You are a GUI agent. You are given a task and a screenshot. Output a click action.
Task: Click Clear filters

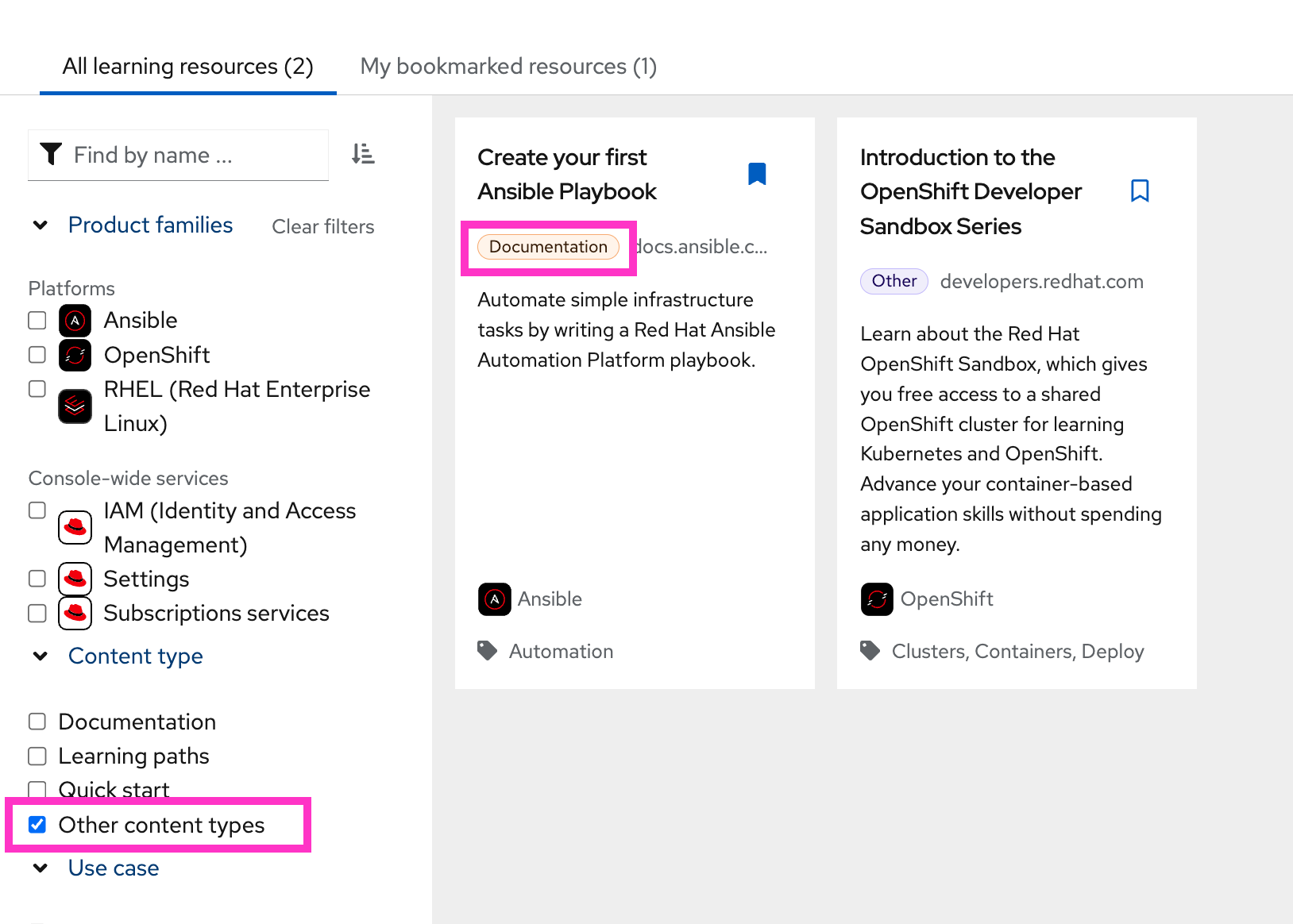pos(322,227)
